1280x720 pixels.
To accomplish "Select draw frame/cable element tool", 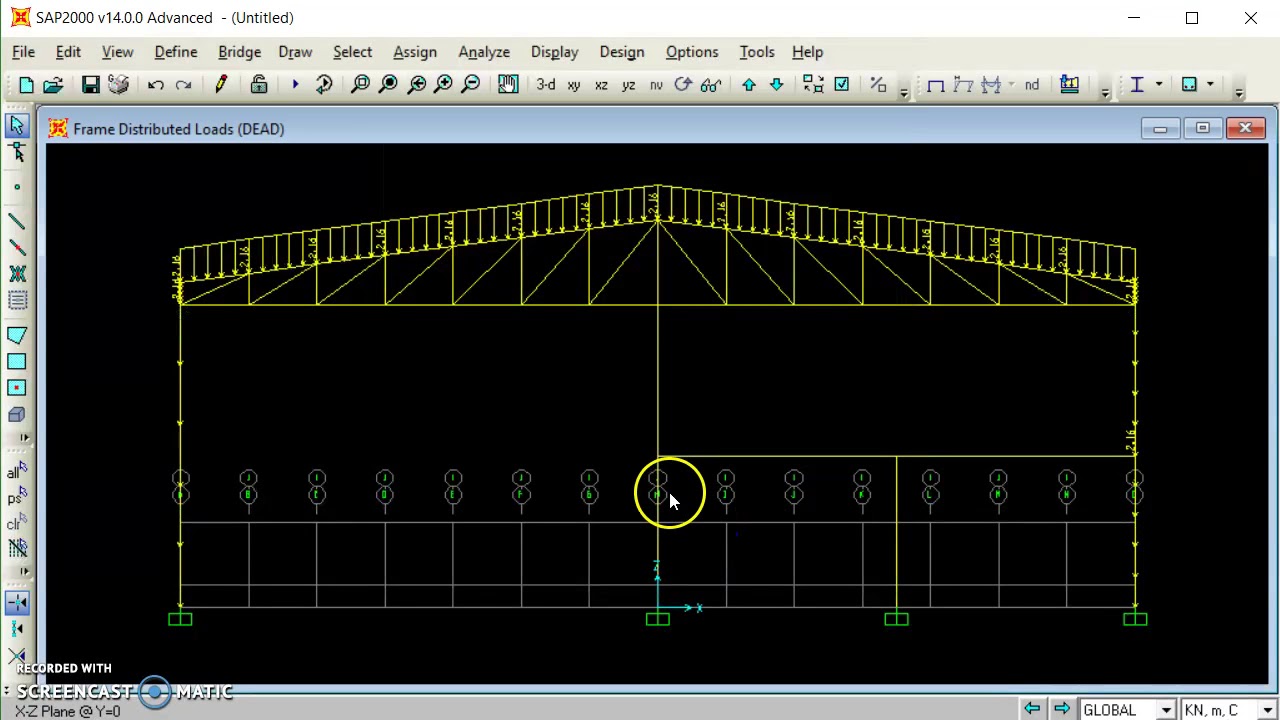I will (17, 221).
